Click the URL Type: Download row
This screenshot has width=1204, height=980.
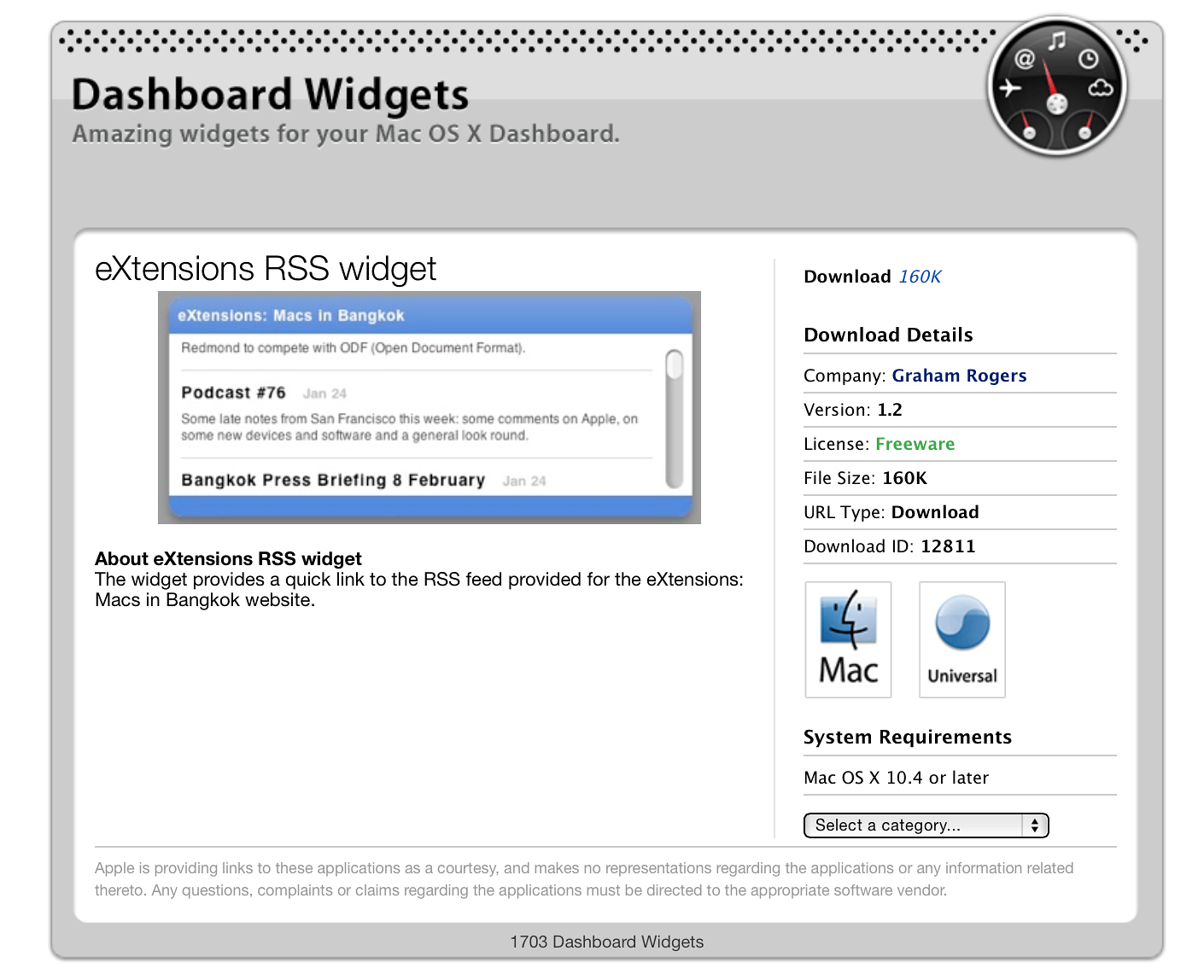click(960, 512)
